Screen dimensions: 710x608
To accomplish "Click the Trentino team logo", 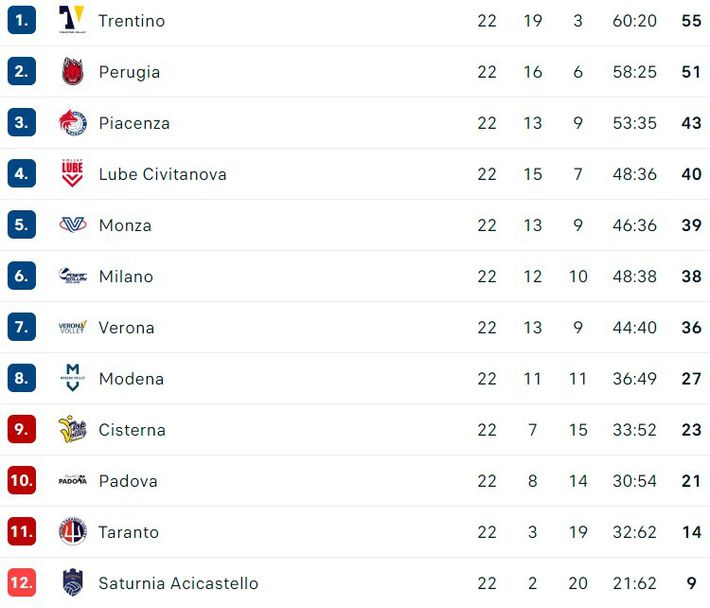I will coord(72,20).
